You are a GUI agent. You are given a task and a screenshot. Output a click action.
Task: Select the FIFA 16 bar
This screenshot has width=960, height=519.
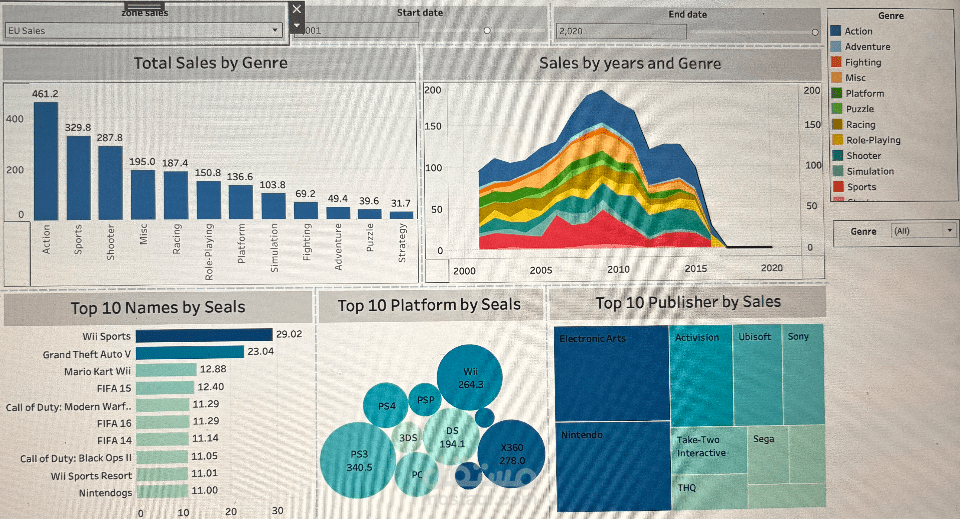pyautogui.click(x=162, y=422)
